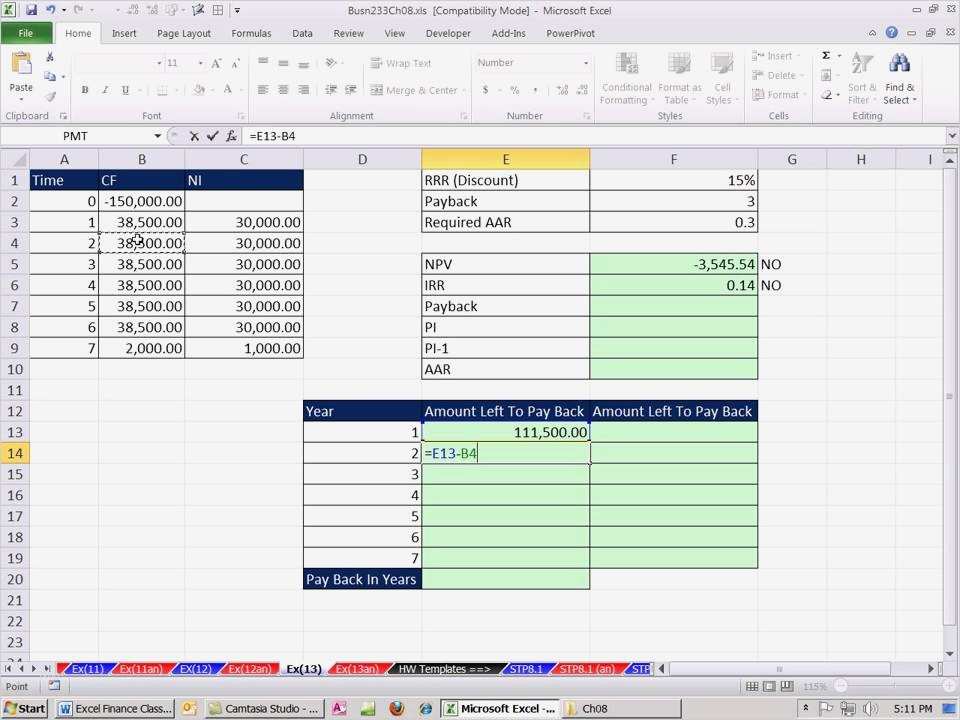Viewport: 960px width, 720px height.
Task: Open the Merge & Center dropdown arrow
Action: coord(464,91)
